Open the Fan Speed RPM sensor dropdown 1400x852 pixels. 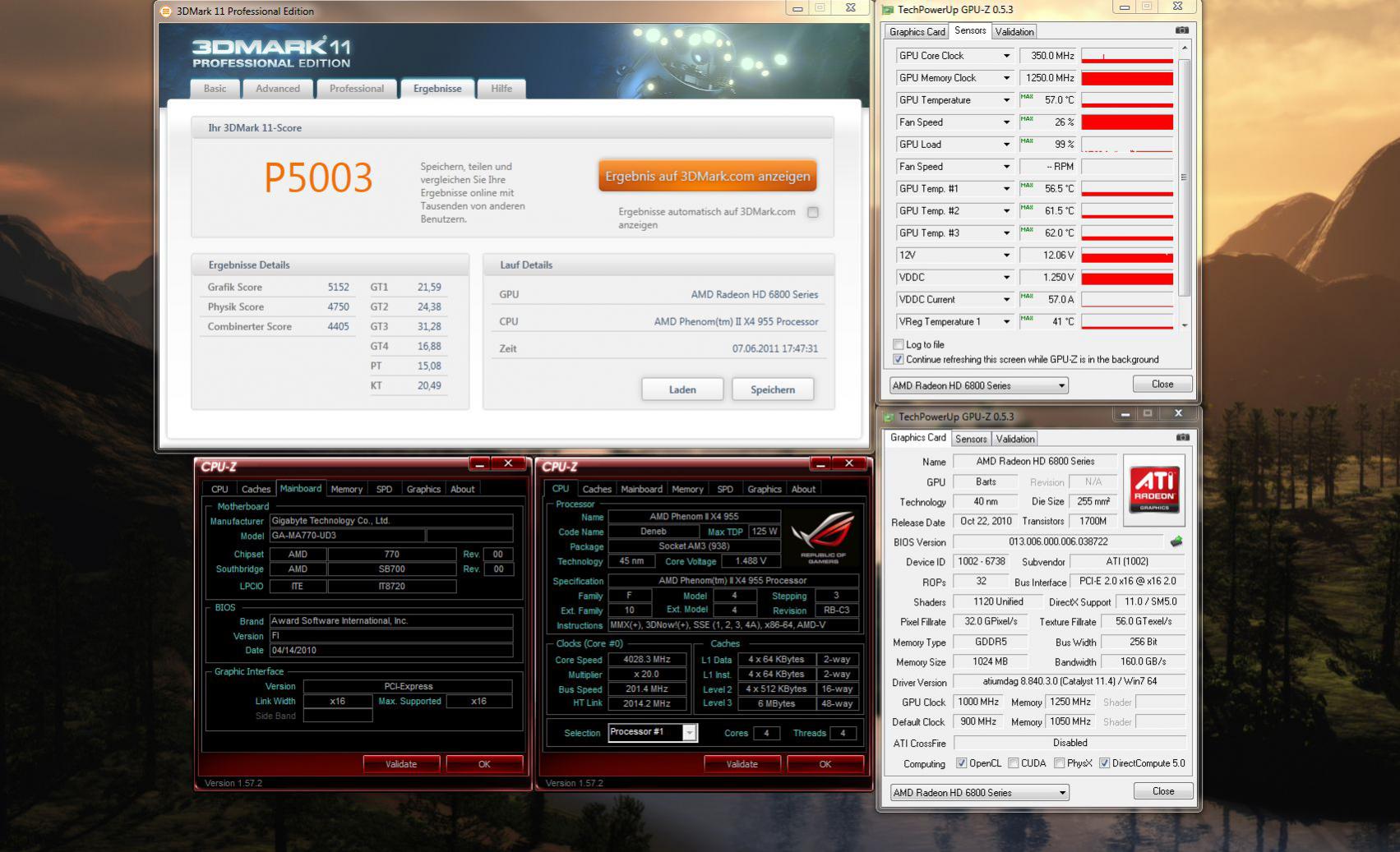(x=1006, y=167)
